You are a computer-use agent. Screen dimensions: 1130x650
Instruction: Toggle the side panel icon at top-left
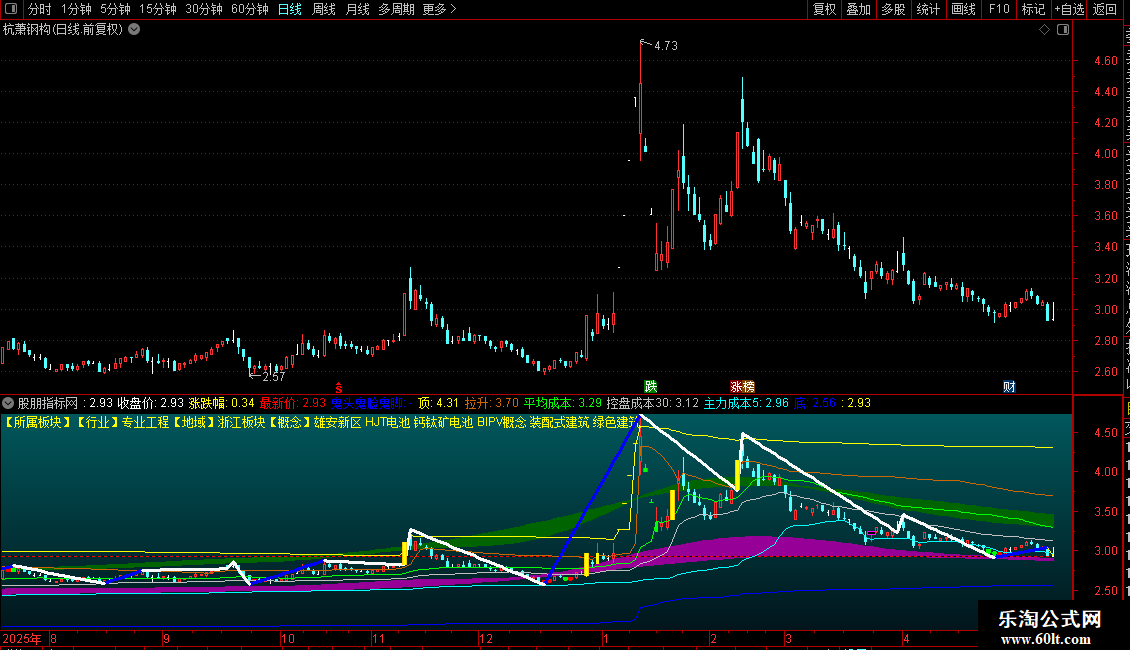coord(11,9)
